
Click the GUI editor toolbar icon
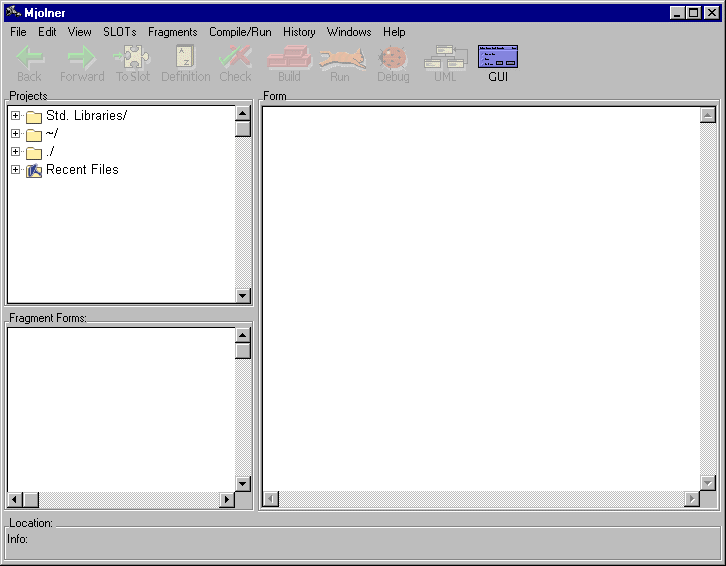498,58
